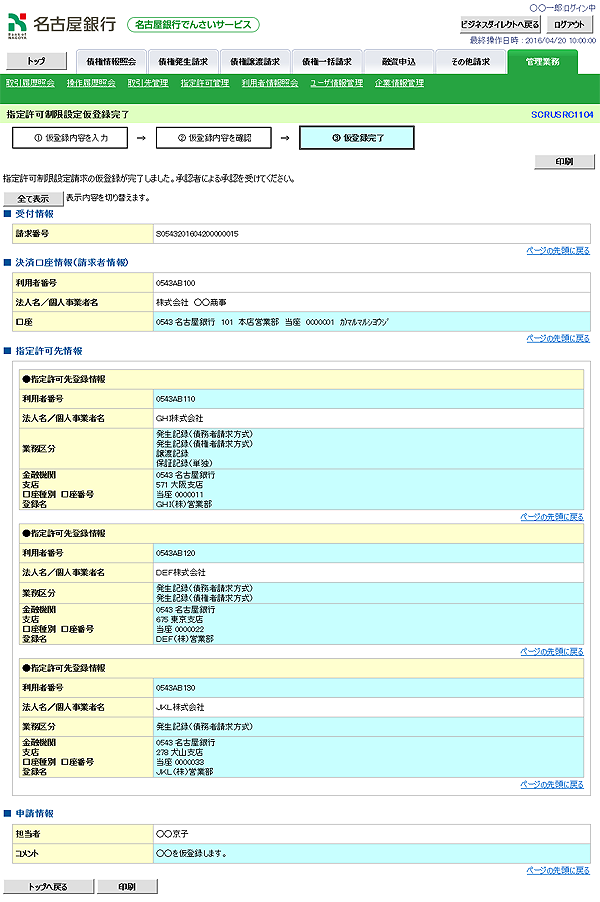Open the トップ tab
The image size is (600, 902).
coord(36,61)
